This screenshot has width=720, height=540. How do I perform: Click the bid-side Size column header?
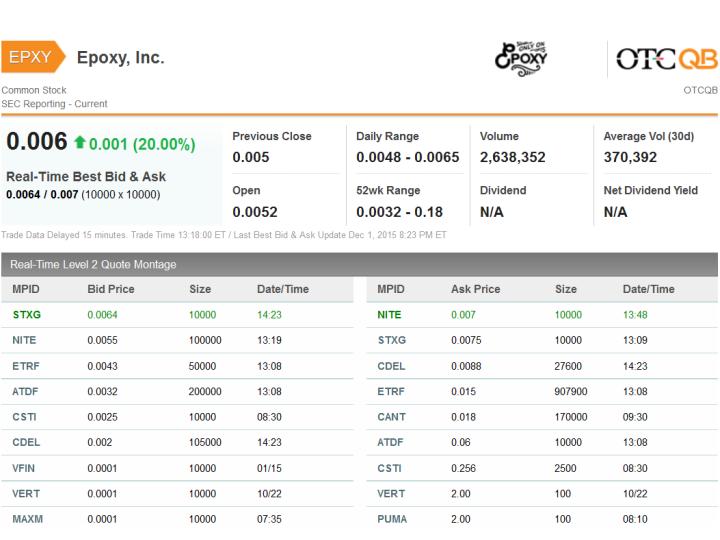coord(200,289)
